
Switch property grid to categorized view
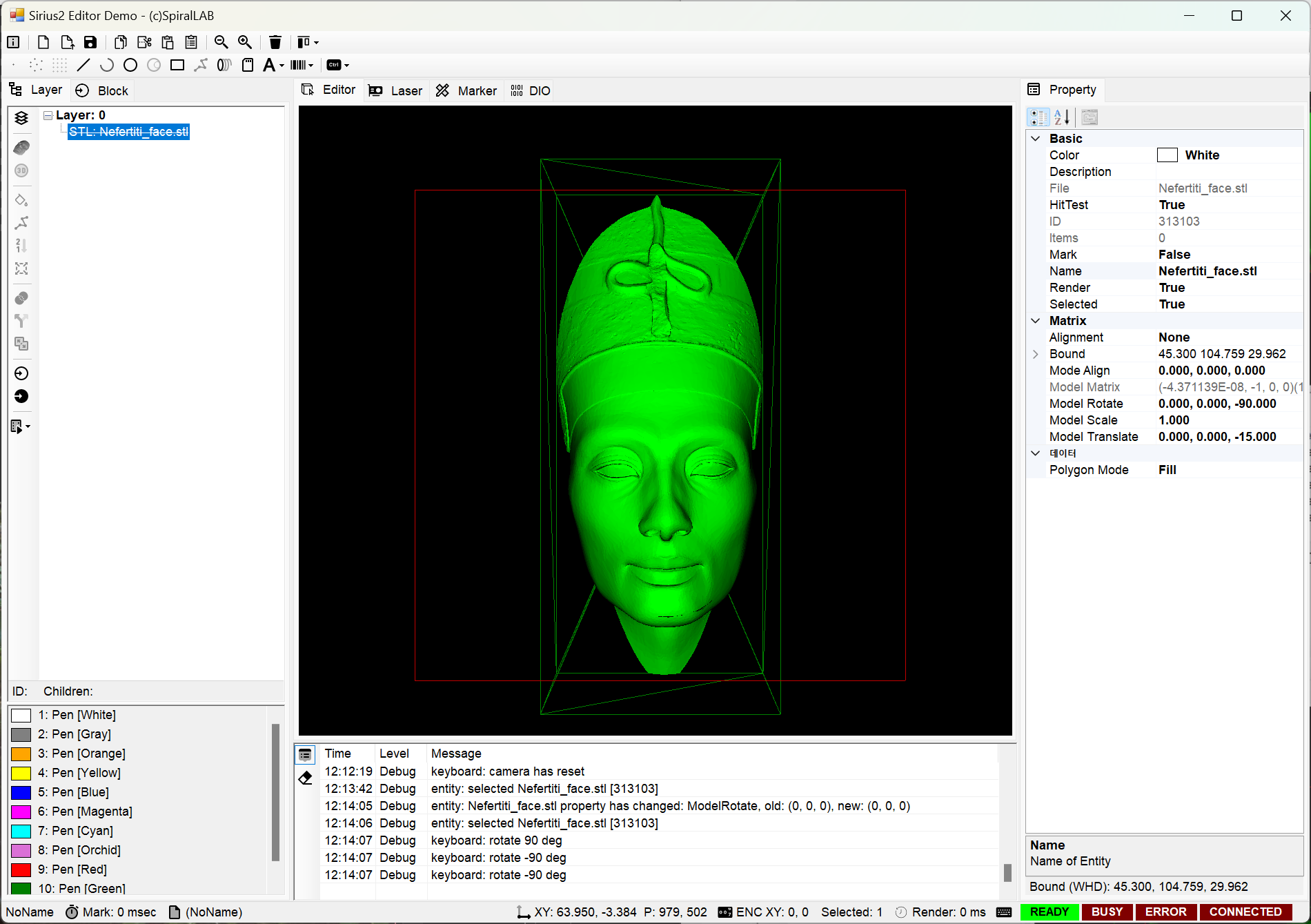(1038, 117)
